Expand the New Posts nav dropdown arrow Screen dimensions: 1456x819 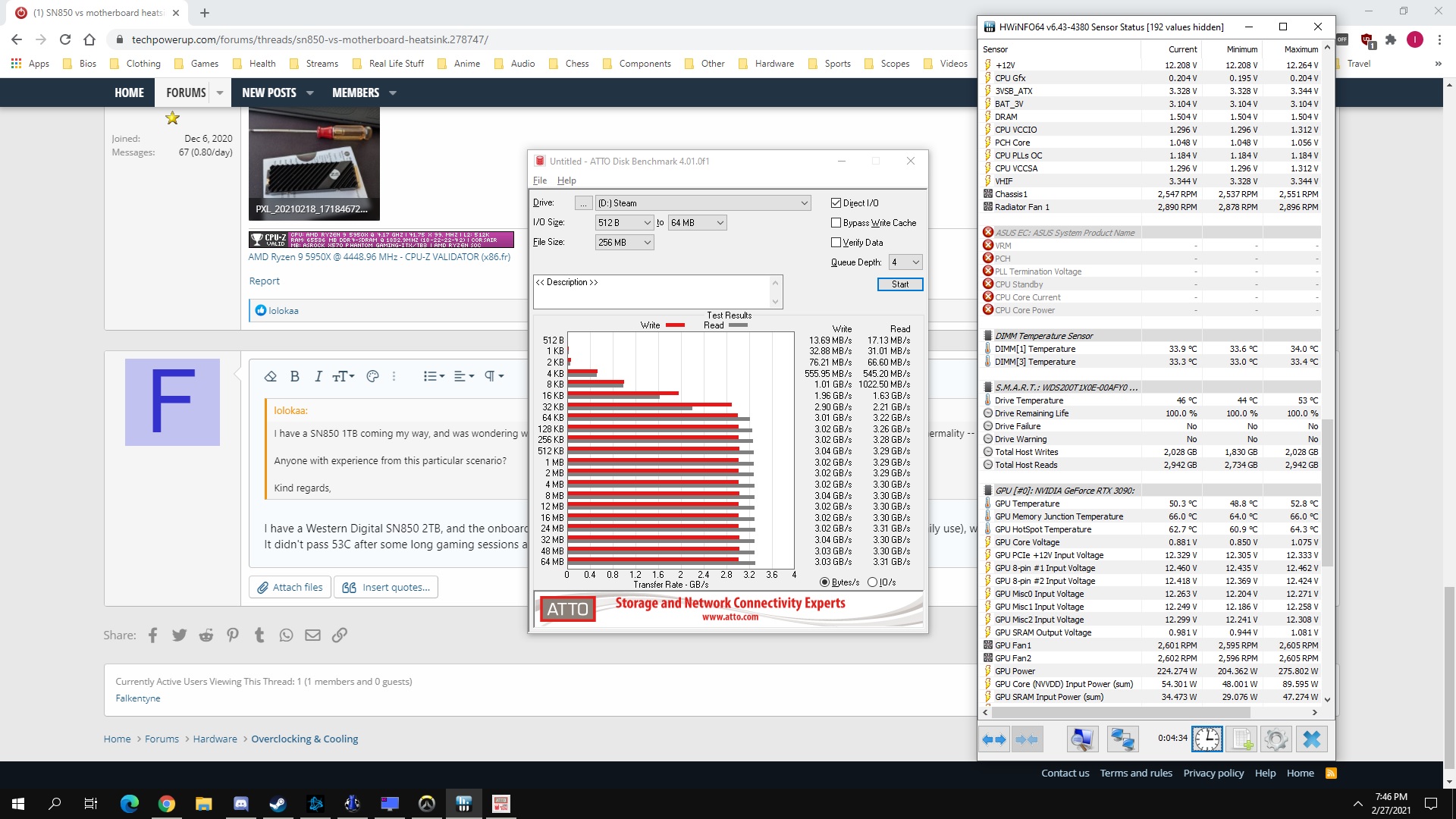pos(309,93)
